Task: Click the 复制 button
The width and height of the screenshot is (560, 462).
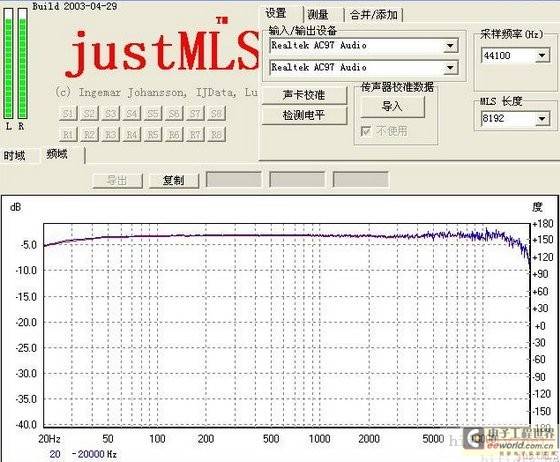Action: click(174, 181)
